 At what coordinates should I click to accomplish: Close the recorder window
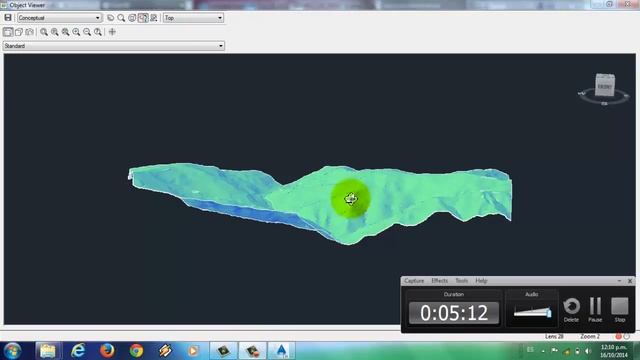coord(630,281)
